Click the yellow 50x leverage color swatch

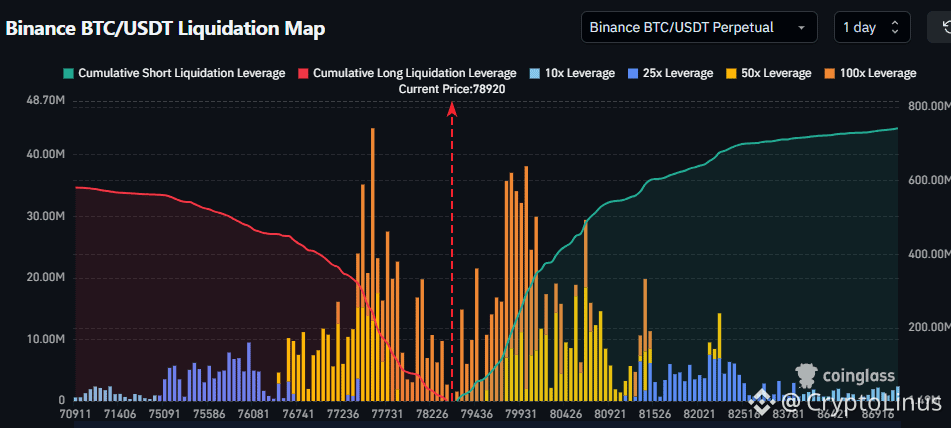coord(730,74)
